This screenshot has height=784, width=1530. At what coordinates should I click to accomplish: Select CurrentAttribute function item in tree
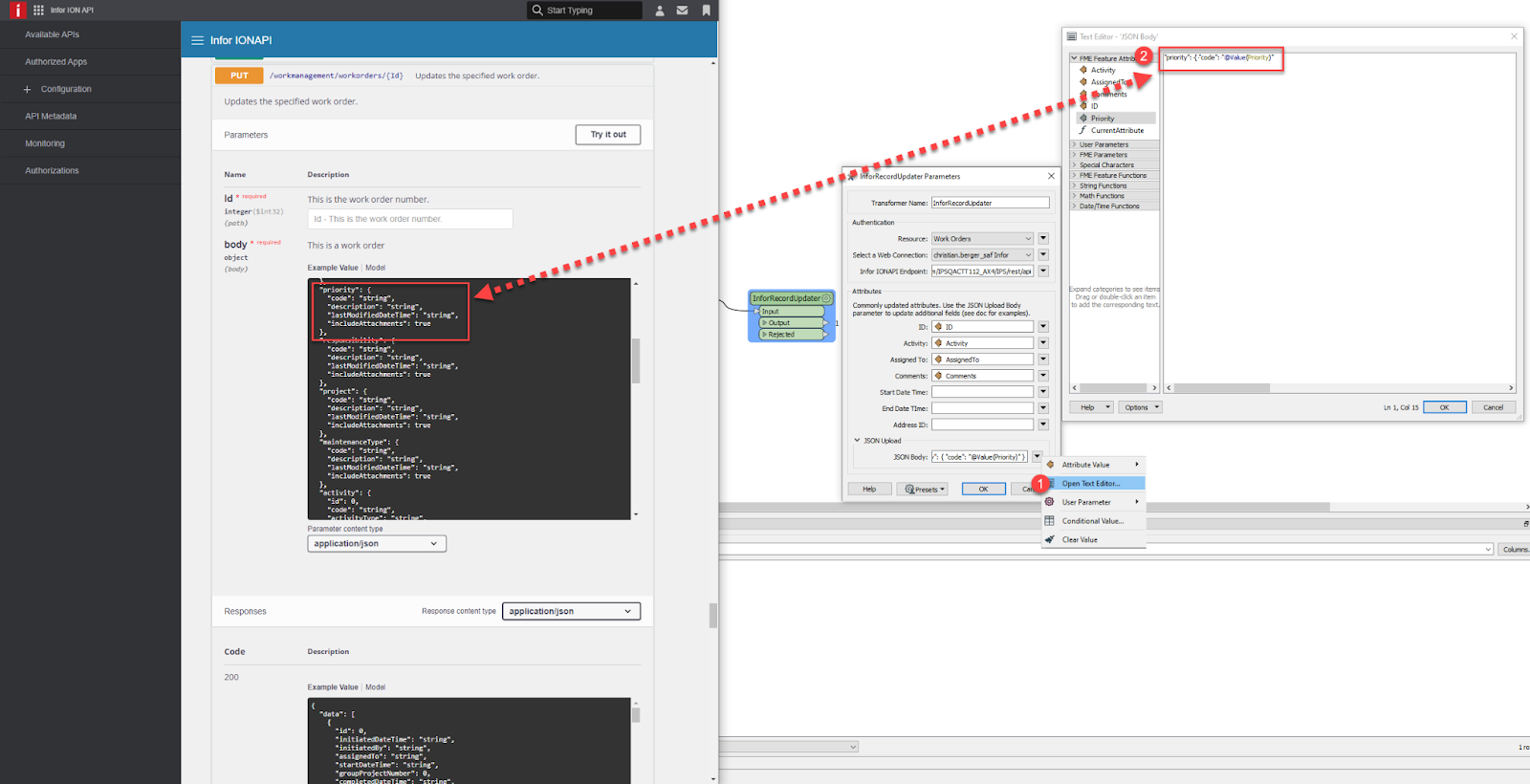1115,130
